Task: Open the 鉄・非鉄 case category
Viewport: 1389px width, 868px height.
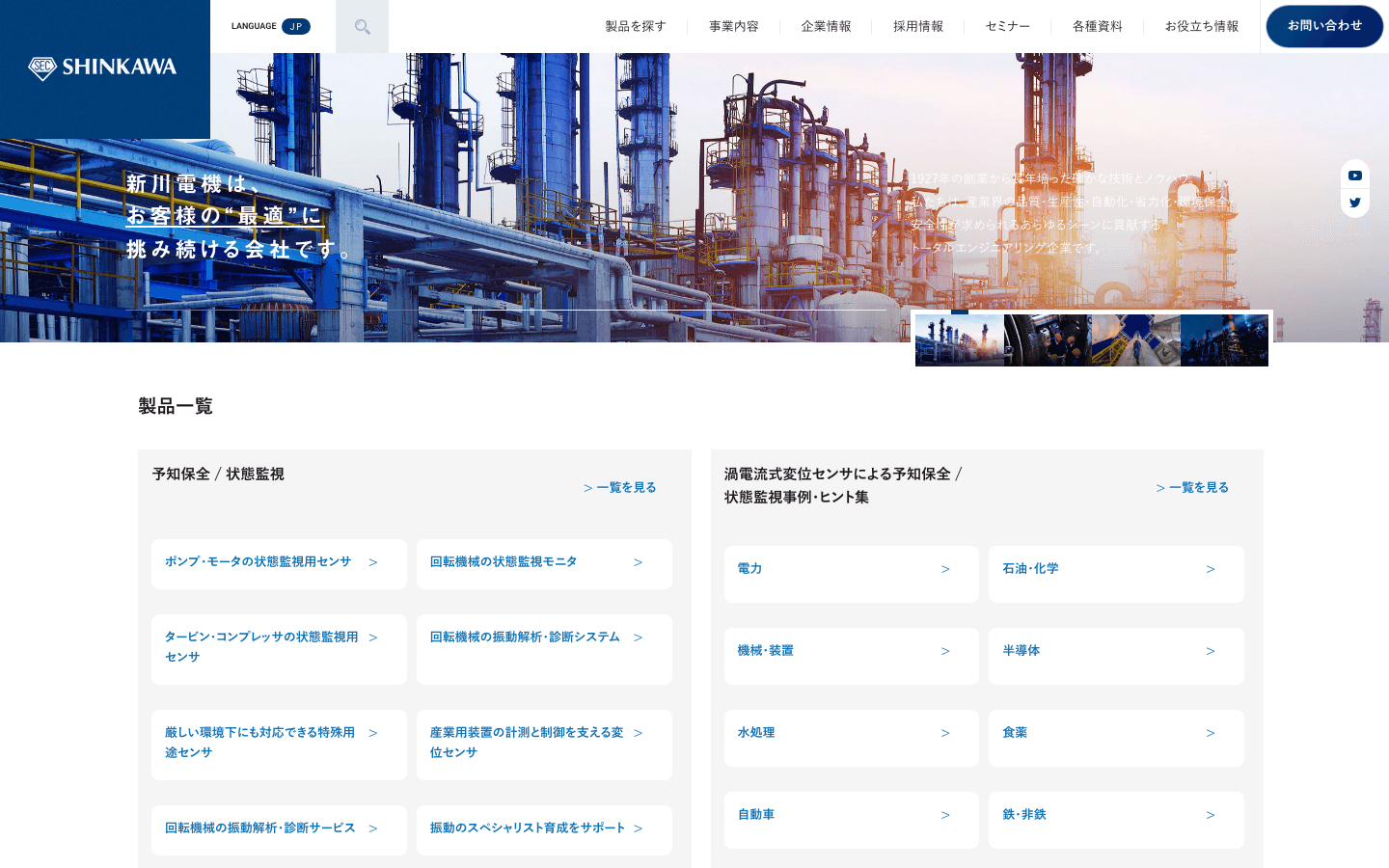Action: (1116, 820)
